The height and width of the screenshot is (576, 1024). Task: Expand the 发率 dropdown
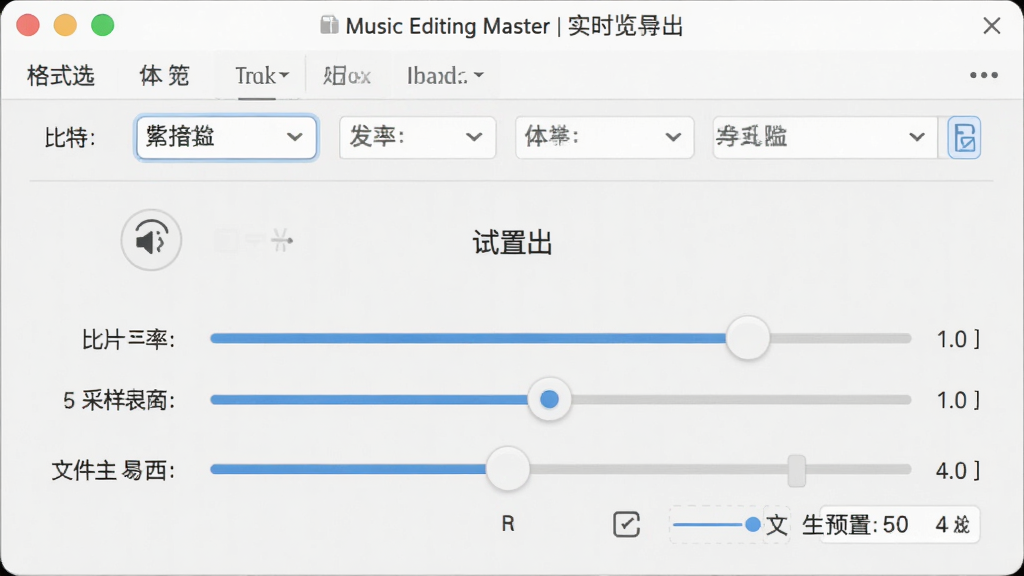(x=417, y=137)
